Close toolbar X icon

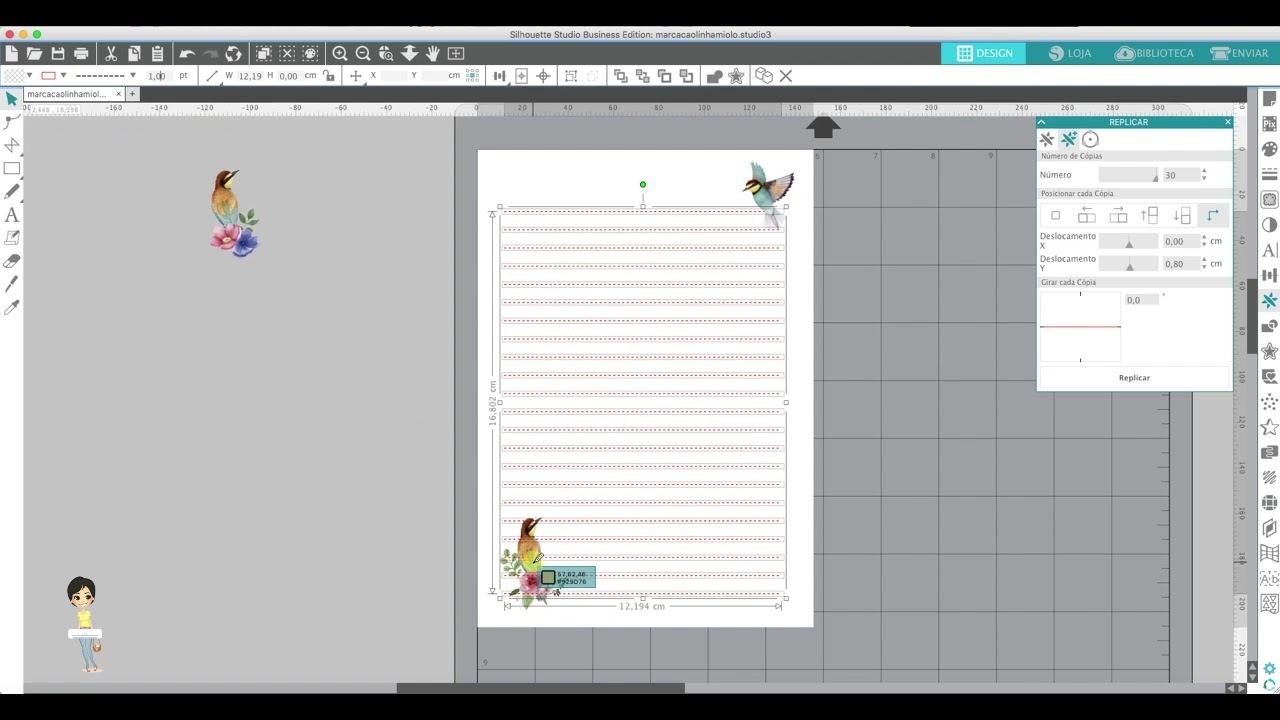(786, 76)
